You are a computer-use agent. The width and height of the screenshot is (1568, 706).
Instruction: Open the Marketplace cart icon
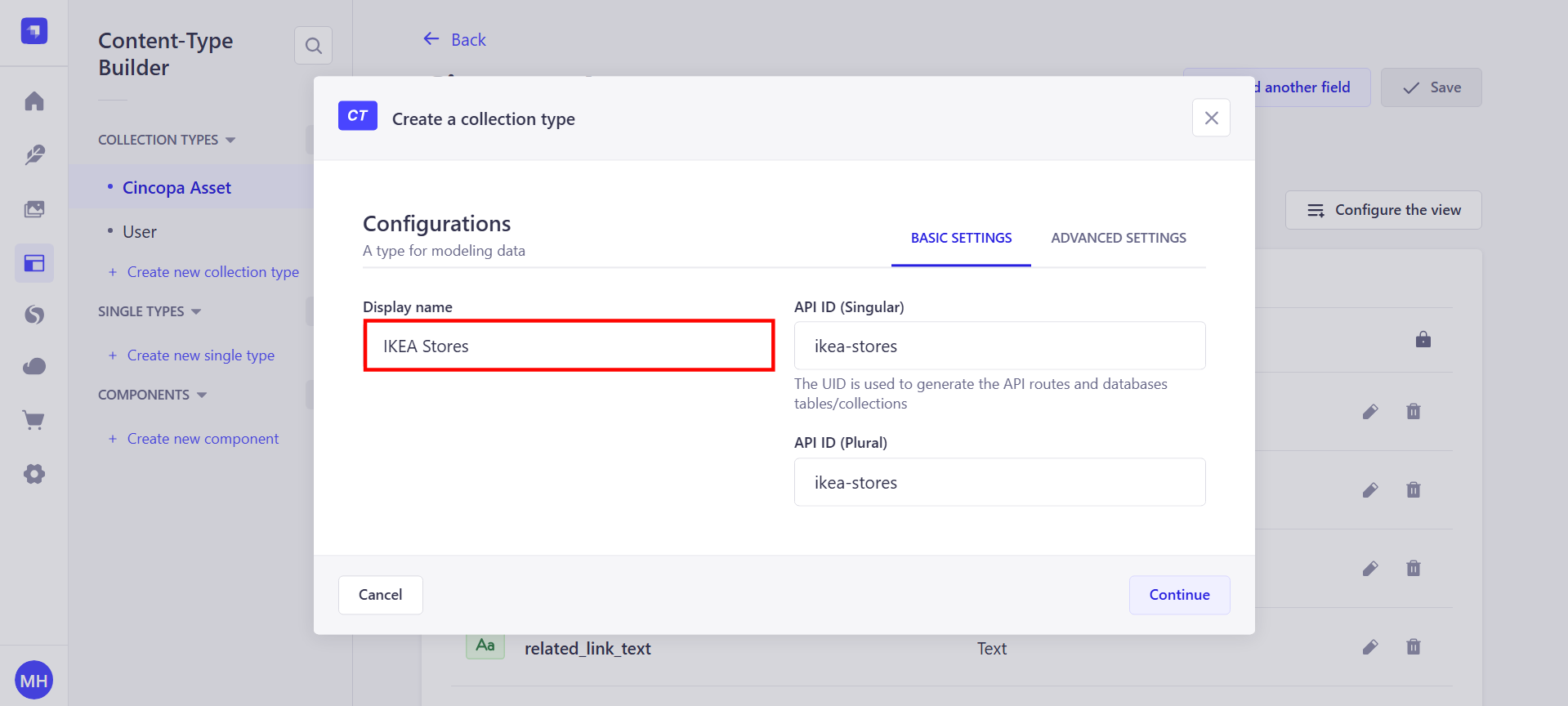click(x=34, y=420)
